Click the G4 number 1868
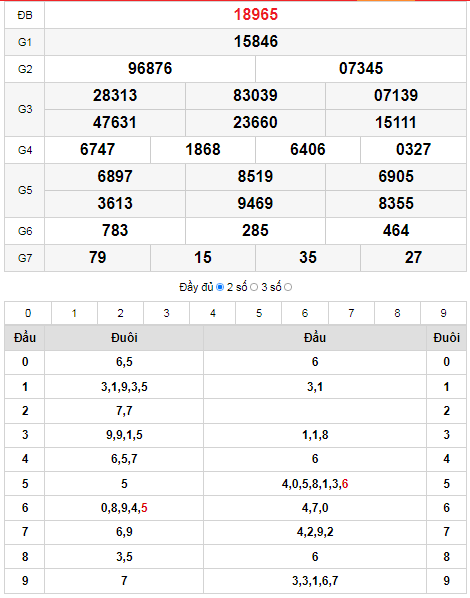This screenshot has height=598, width=470. click(203, 150)
